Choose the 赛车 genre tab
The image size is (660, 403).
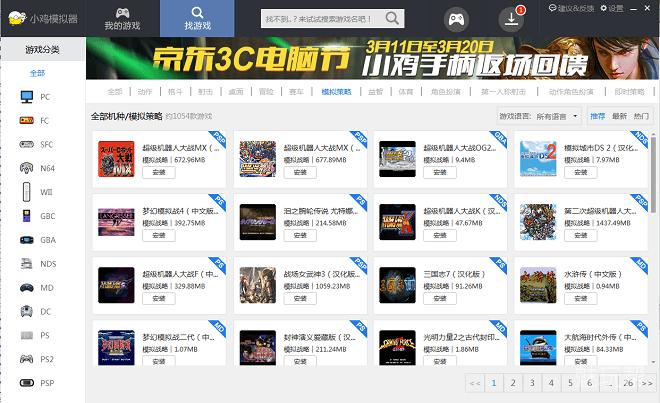tap(296, 91)
